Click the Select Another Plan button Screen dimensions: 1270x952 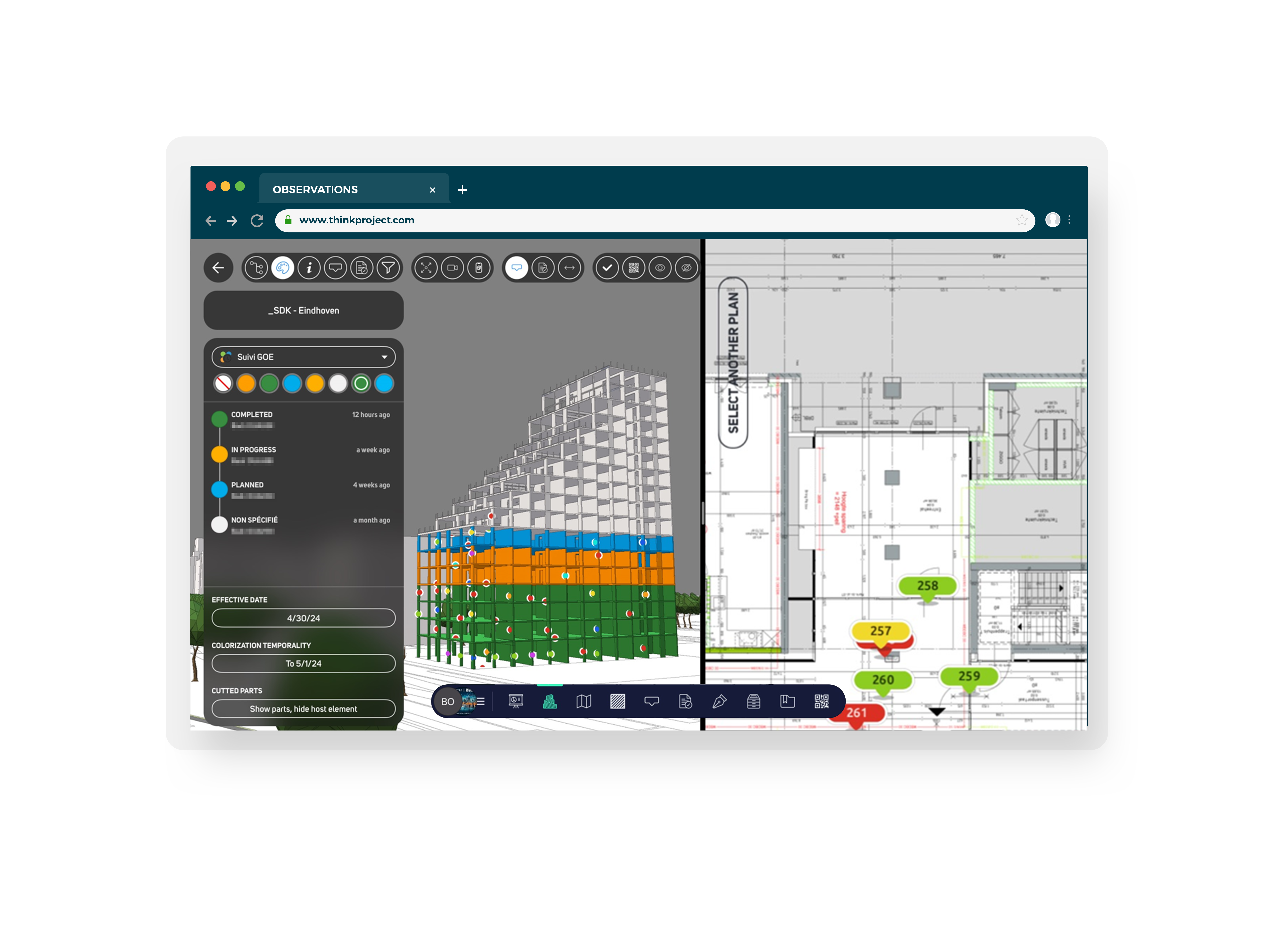pyautogui.click(x=733, y=363)
